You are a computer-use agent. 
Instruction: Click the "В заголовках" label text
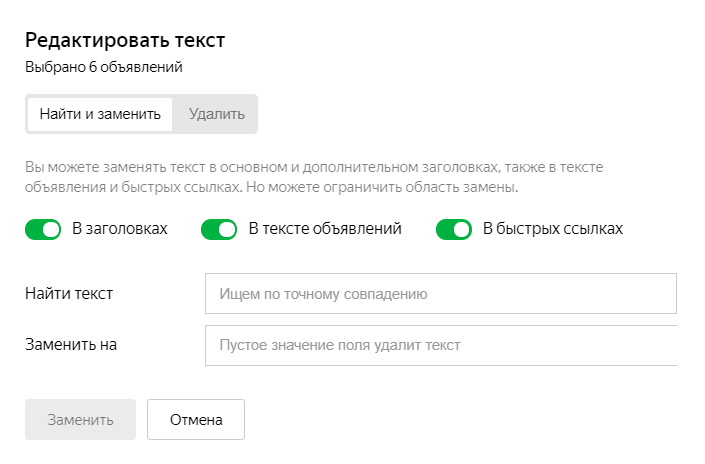119,229
